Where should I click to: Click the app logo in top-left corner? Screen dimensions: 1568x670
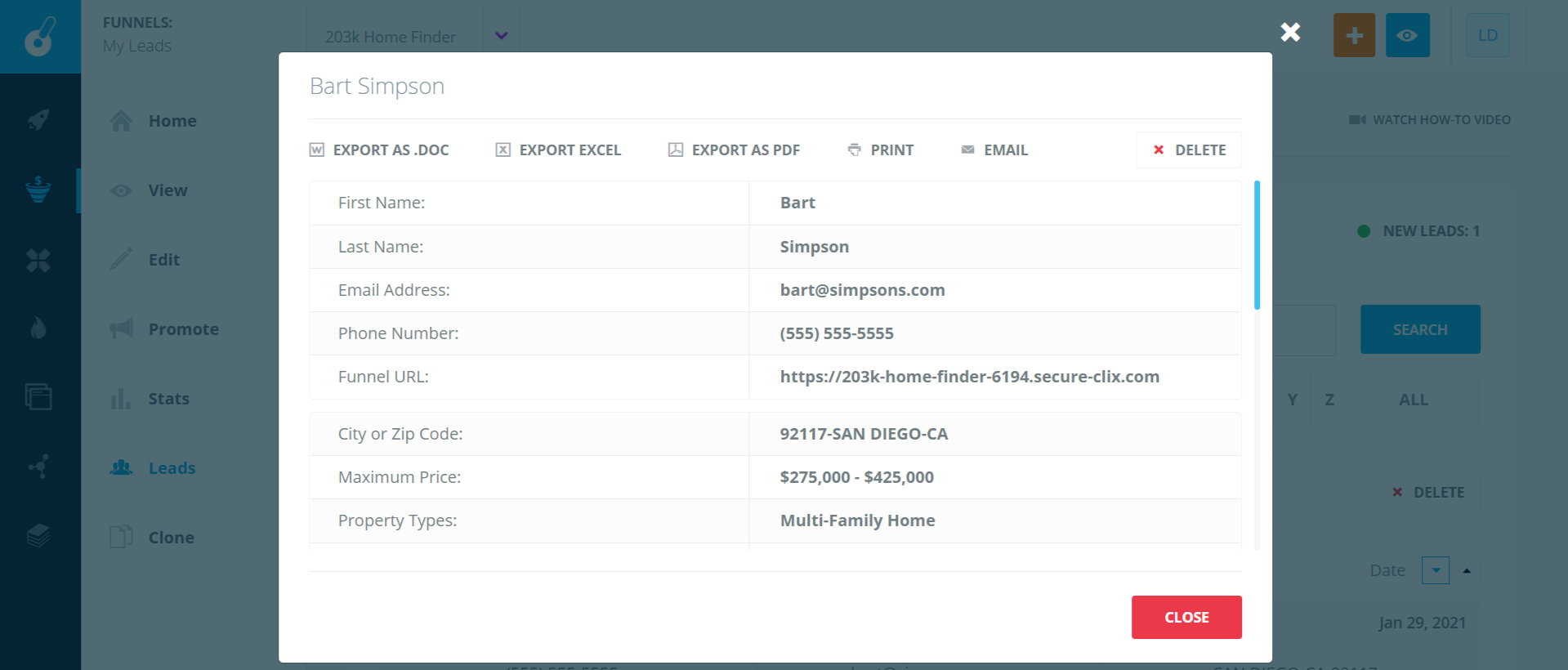[39, 36]
